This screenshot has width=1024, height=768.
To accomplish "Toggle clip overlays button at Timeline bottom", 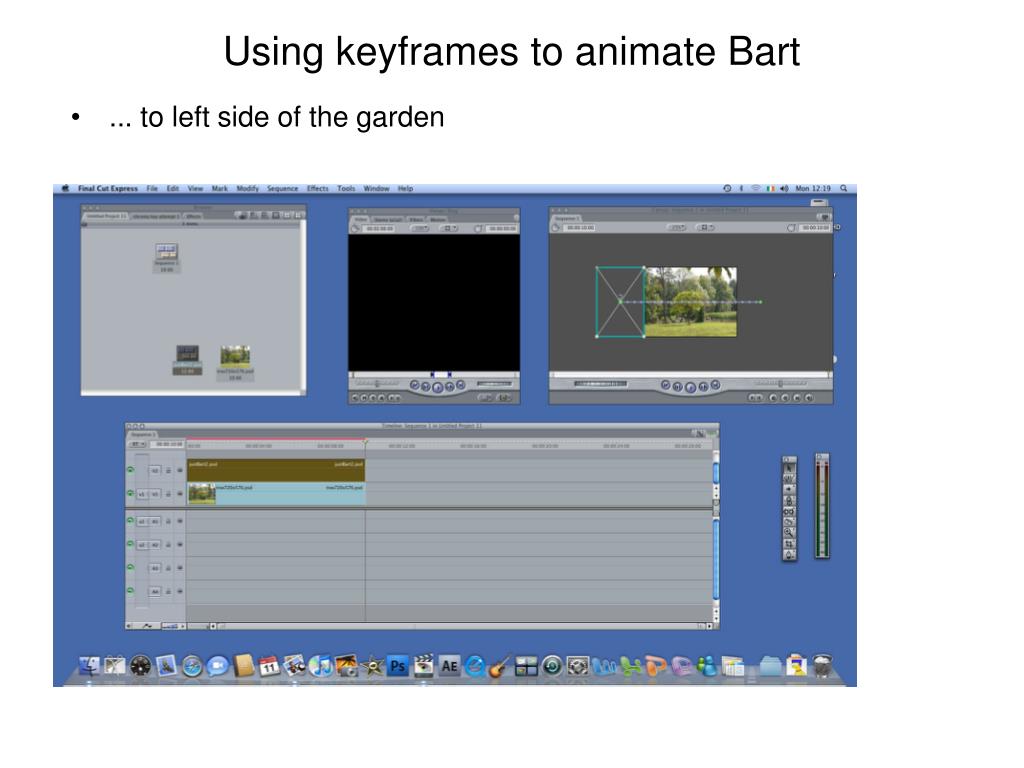I will click(x=148, y=626).
